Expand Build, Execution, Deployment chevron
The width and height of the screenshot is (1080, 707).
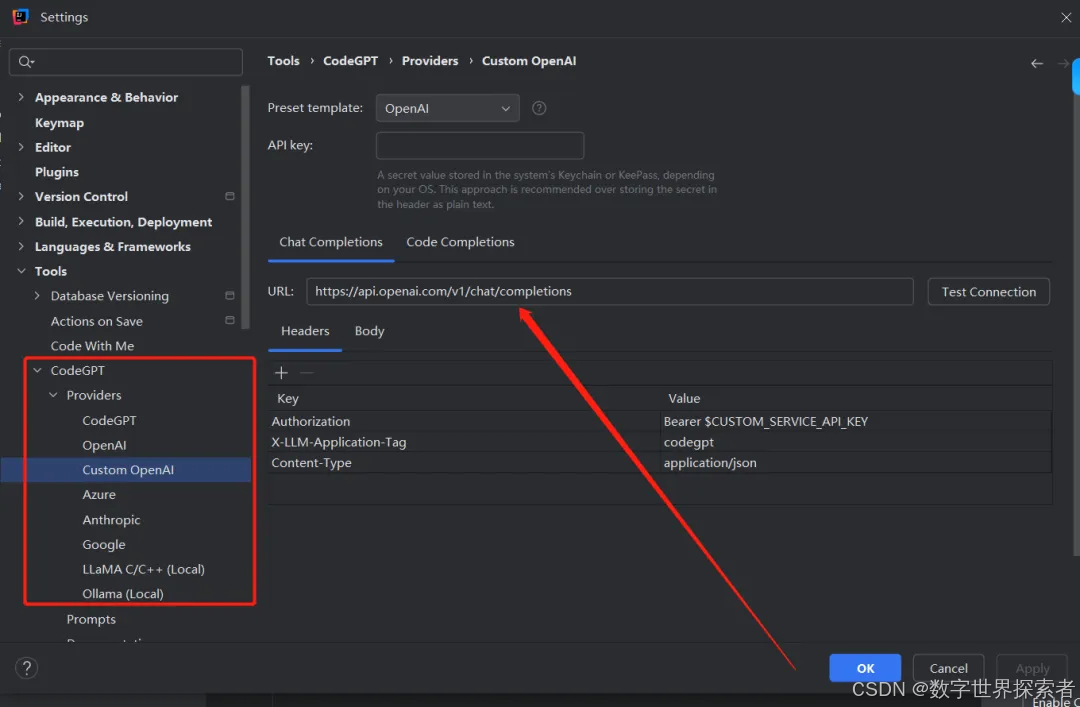21,221
